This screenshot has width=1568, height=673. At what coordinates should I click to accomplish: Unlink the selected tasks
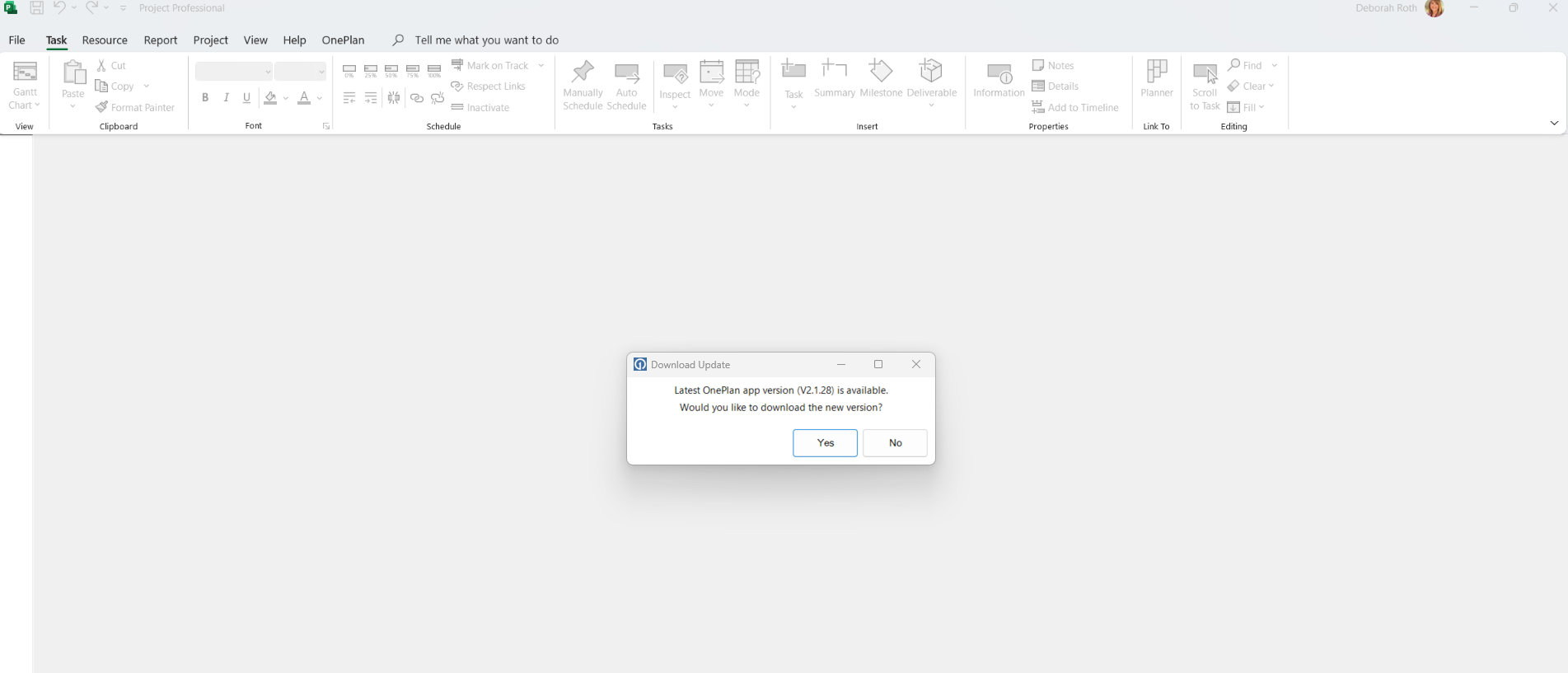point(438,98)
